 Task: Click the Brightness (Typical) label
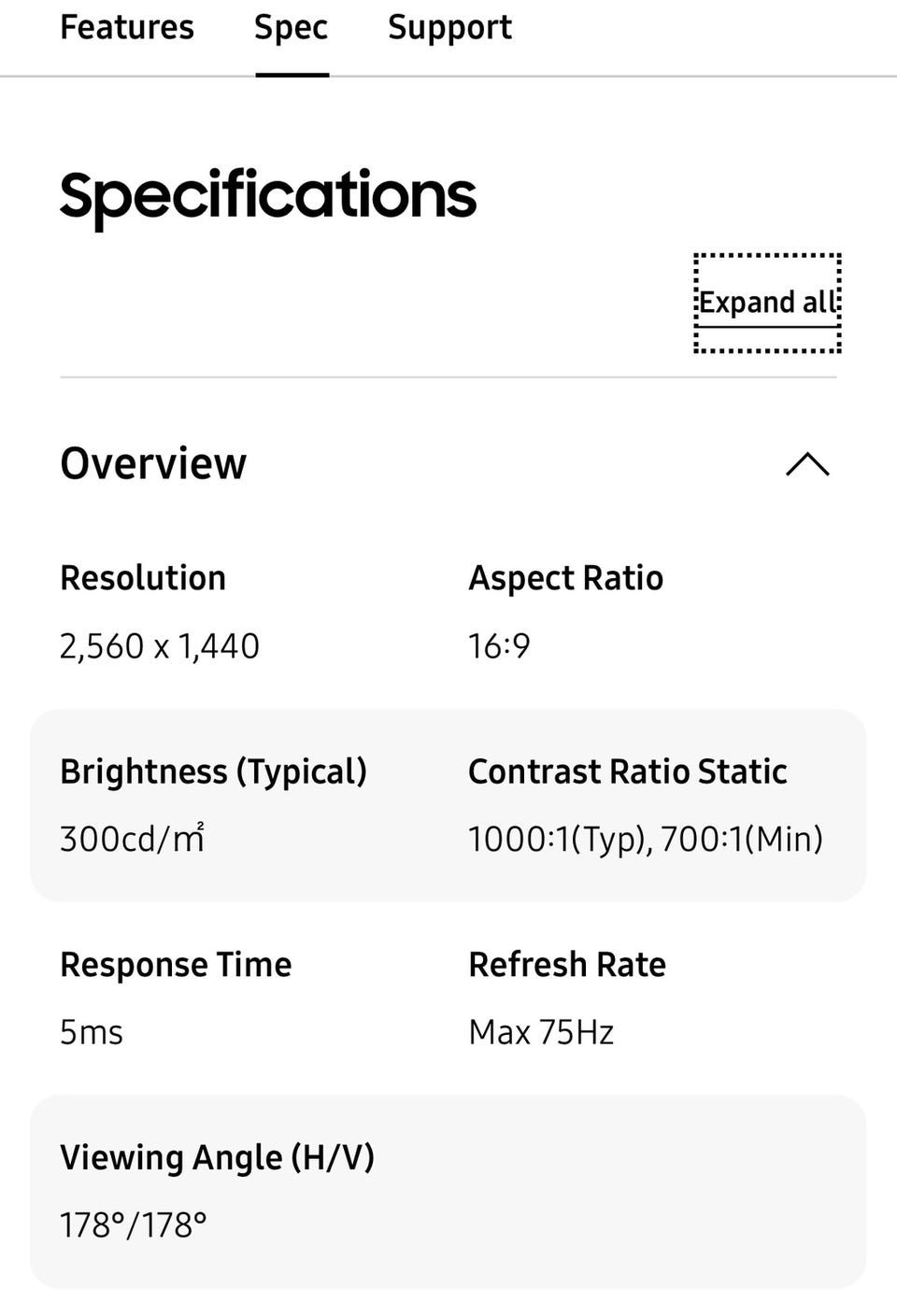[x=213, y=771]
